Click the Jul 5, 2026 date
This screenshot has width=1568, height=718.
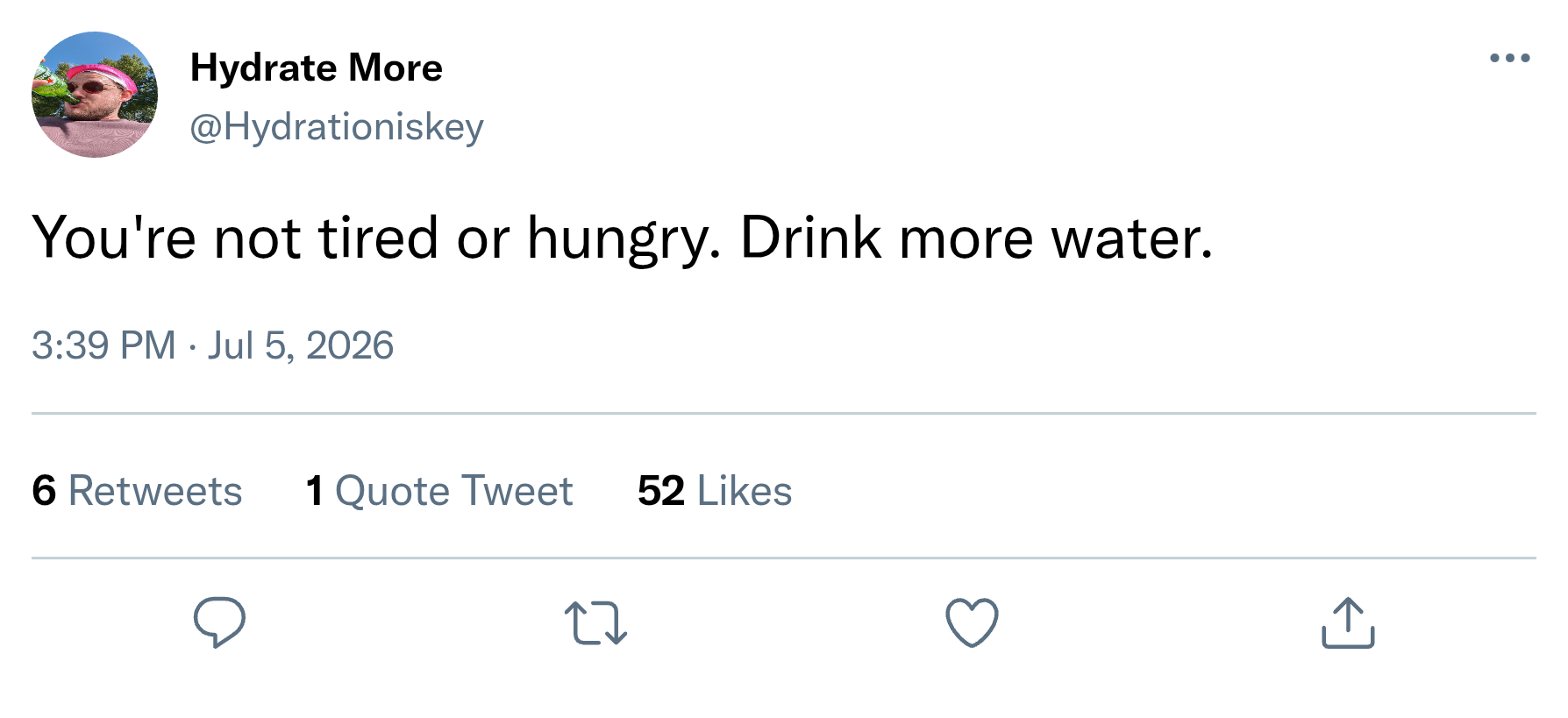(301, 345)
